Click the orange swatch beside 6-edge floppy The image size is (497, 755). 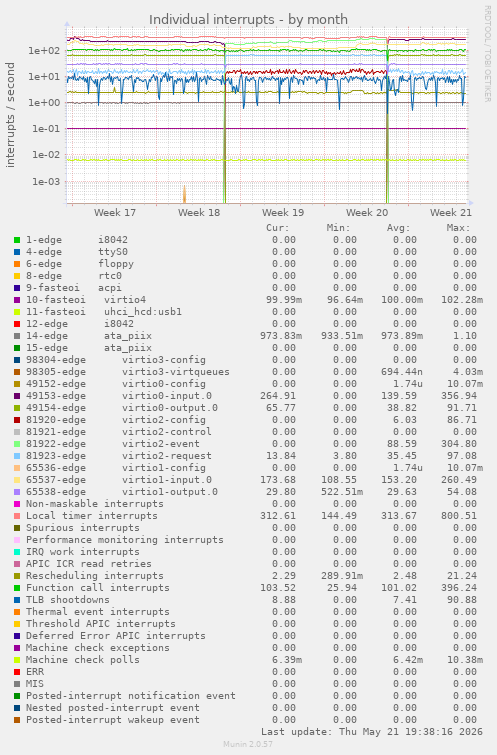[x=17, y=264]
